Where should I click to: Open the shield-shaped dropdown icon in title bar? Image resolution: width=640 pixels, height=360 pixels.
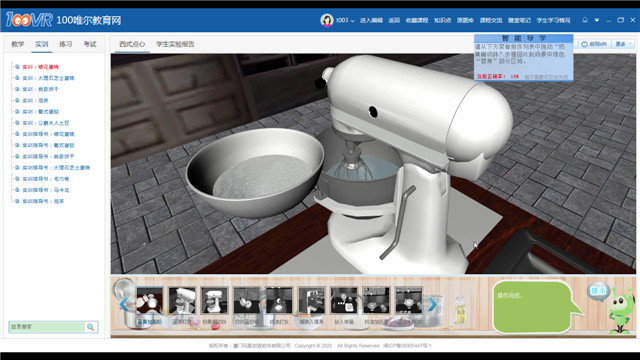click(x=597, y=20)
